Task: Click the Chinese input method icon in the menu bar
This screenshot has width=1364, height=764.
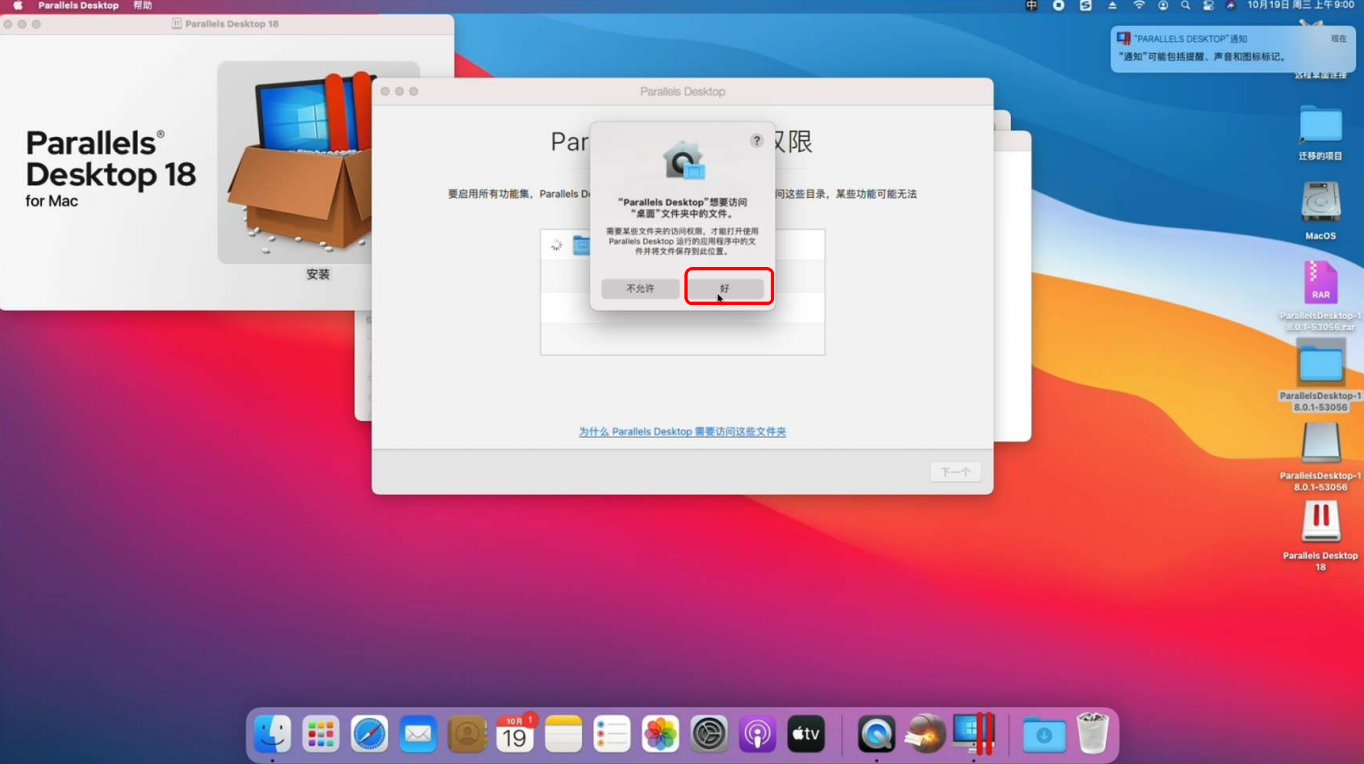Action: tap(1032, 6)
